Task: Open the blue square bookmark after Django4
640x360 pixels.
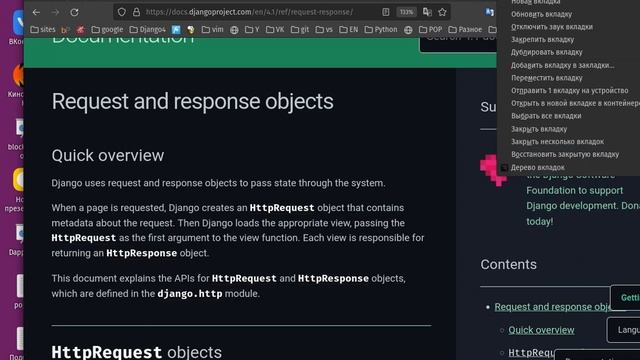Action: click(x=176, y=29)
